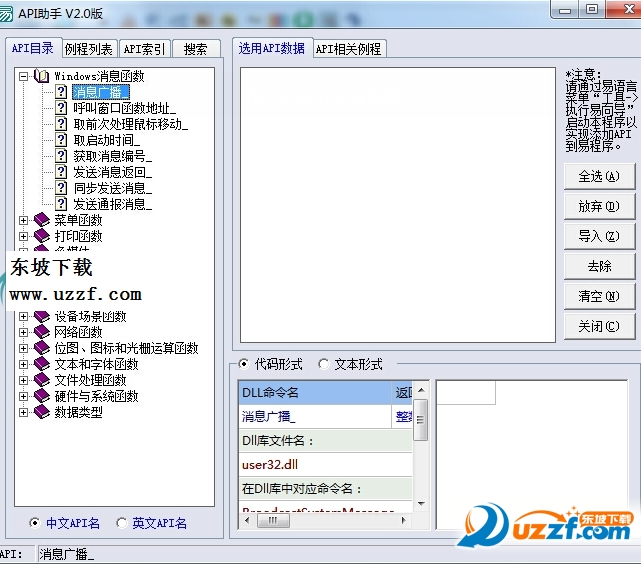Click the question-mark icon beside 获取消息编号_

[61, 156]
